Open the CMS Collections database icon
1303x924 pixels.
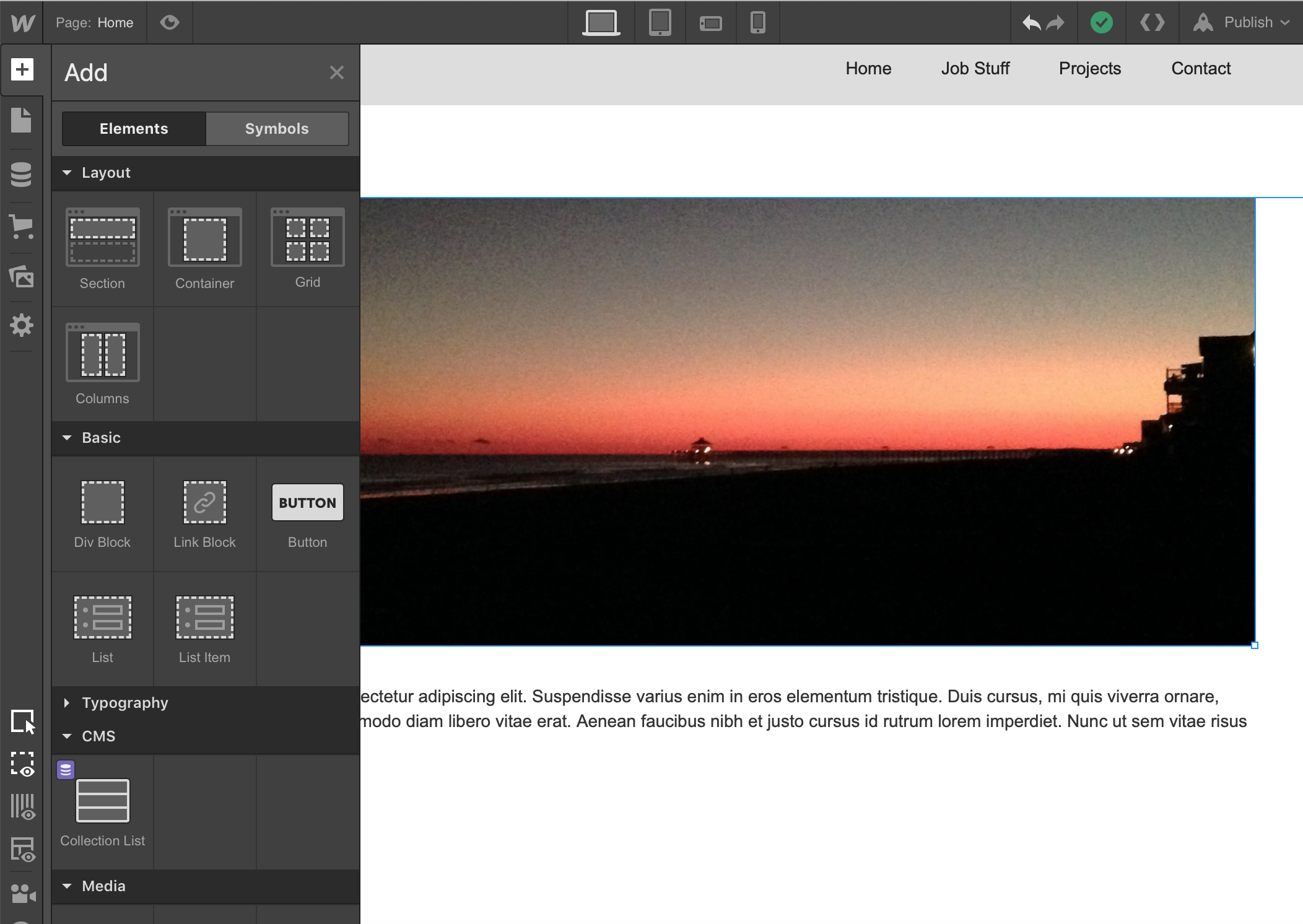point(21,175)
